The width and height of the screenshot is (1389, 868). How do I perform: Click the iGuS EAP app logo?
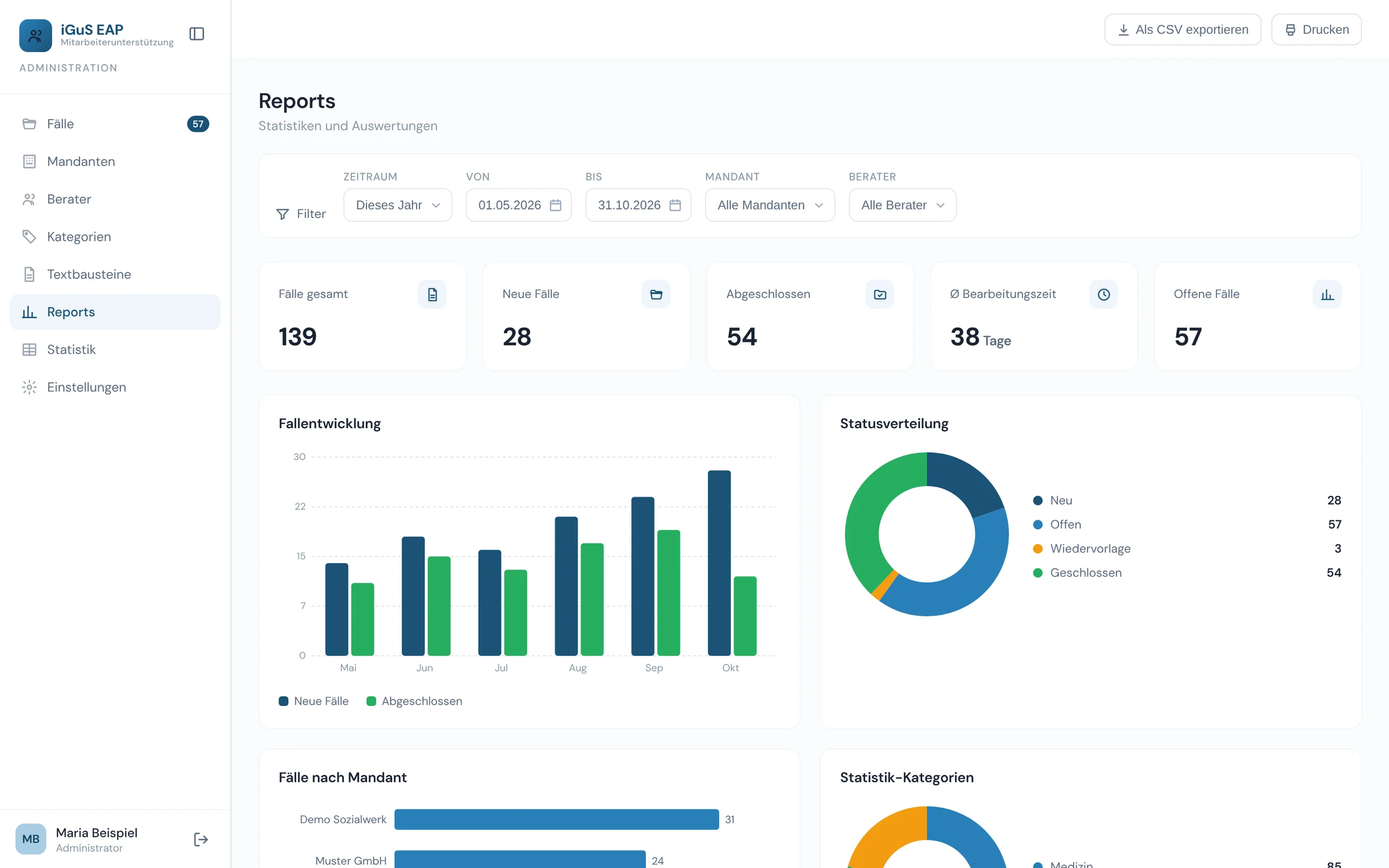click(x=35, y=35)
